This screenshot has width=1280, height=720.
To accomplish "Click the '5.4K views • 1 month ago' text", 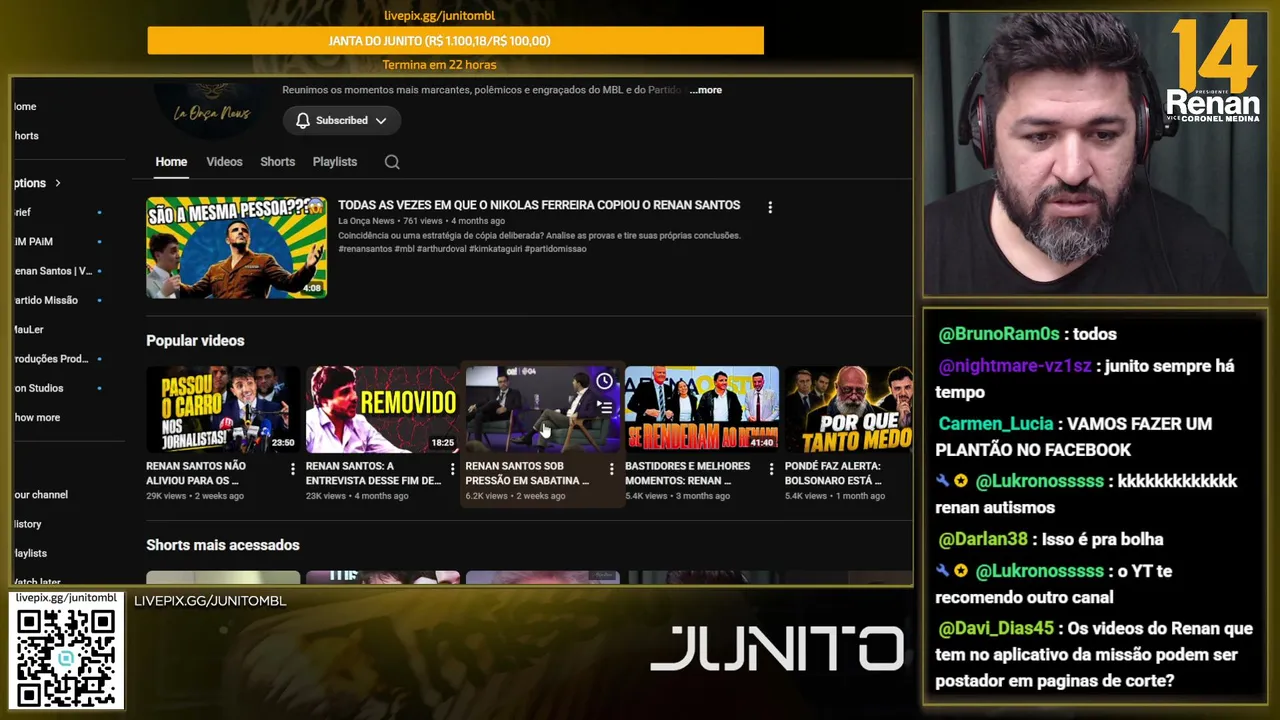I will (835, 496).
